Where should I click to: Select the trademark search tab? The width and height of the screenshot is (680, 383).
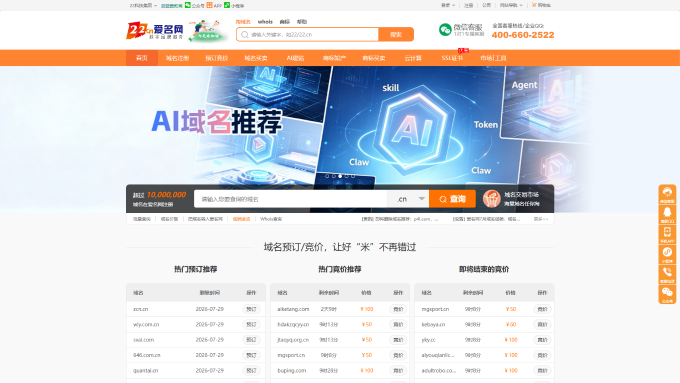click(x=284, y=22)
